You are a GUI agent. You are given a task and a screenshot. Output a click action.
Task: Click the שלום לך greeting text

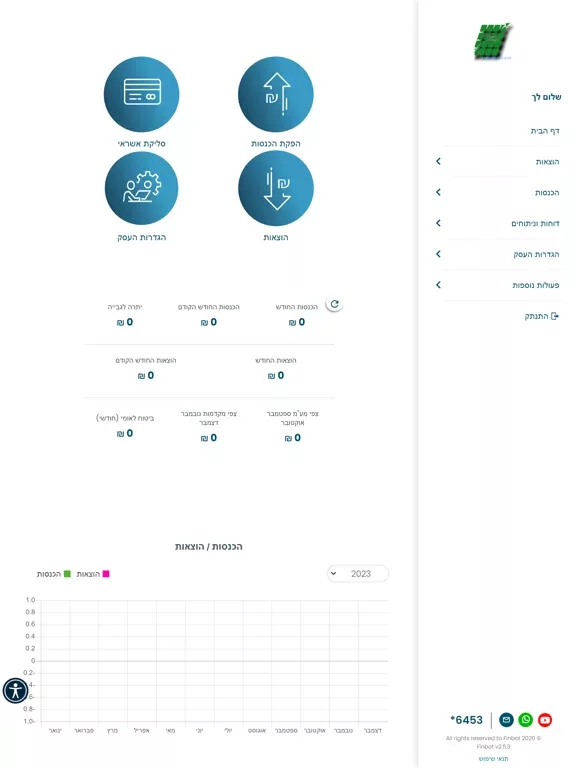pos(546,97)
